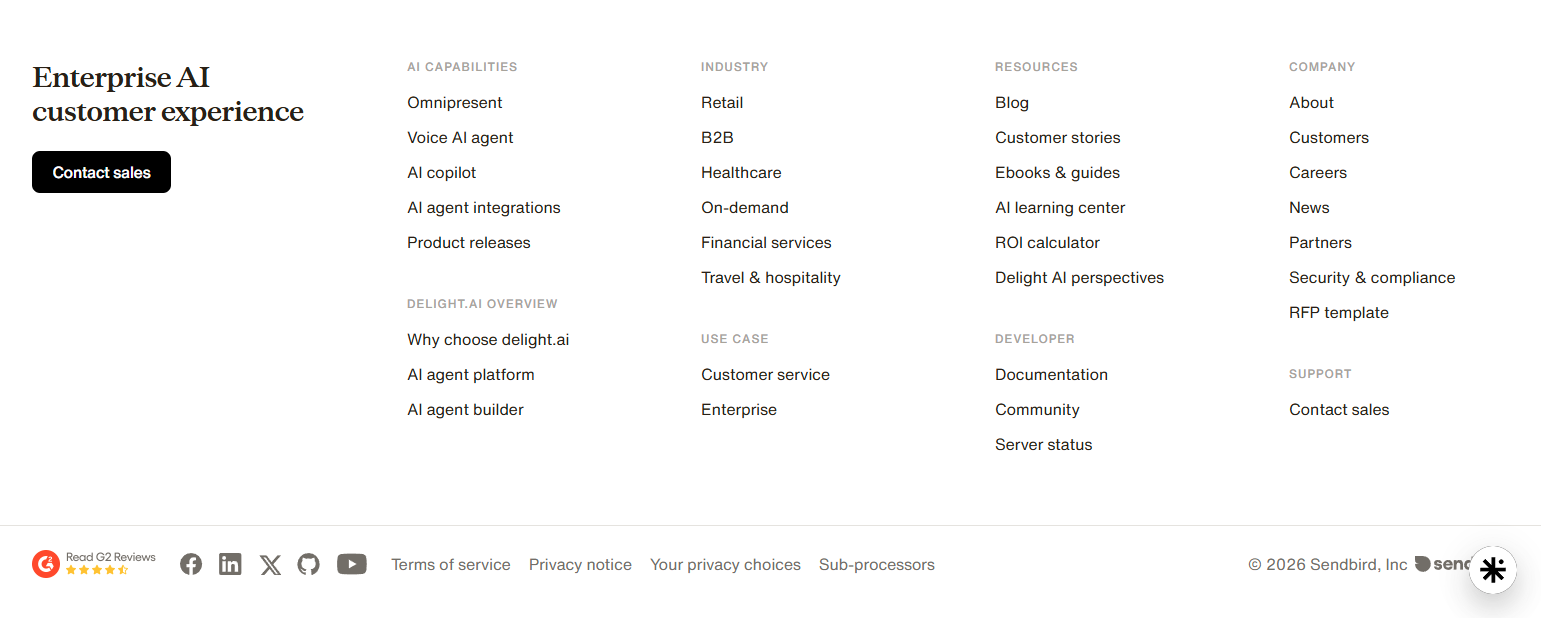Viewport: 1541px width, 639px height.
Task: Open Your privacy choices
Action: point(725,564)
